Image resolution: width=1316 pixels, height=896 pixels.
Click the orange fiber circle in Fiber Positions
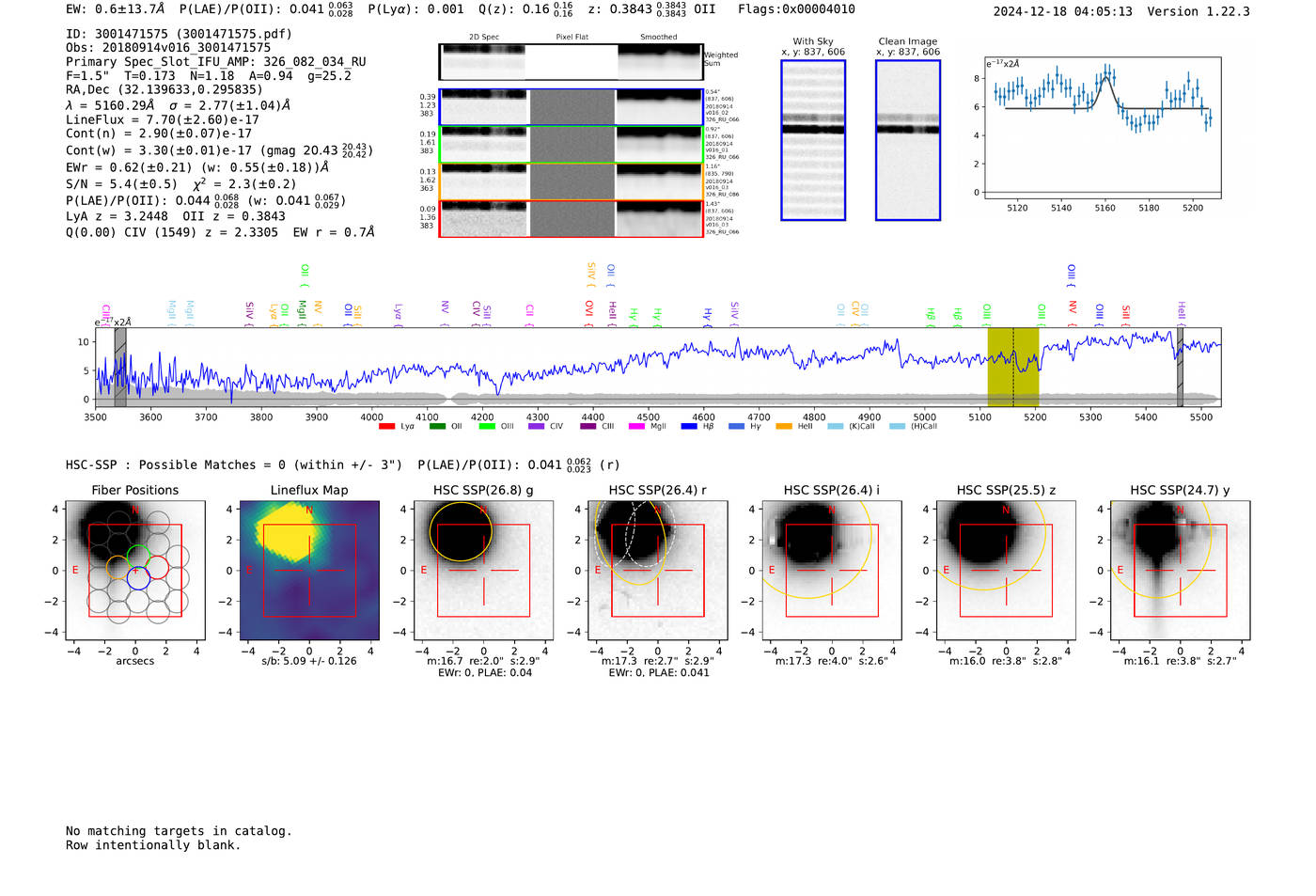[118, 568]
